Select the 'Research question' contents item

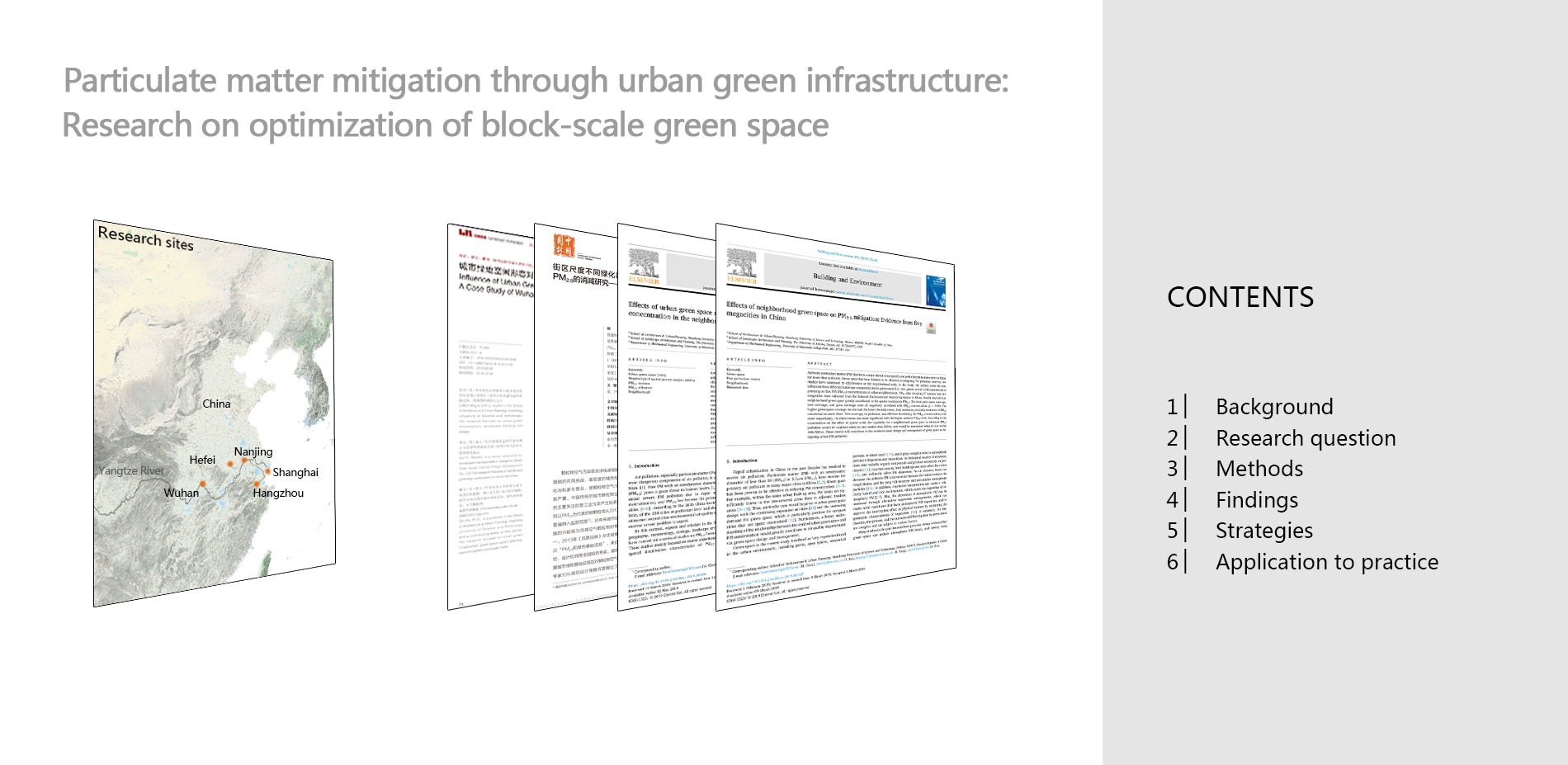tap(1305, 438)
